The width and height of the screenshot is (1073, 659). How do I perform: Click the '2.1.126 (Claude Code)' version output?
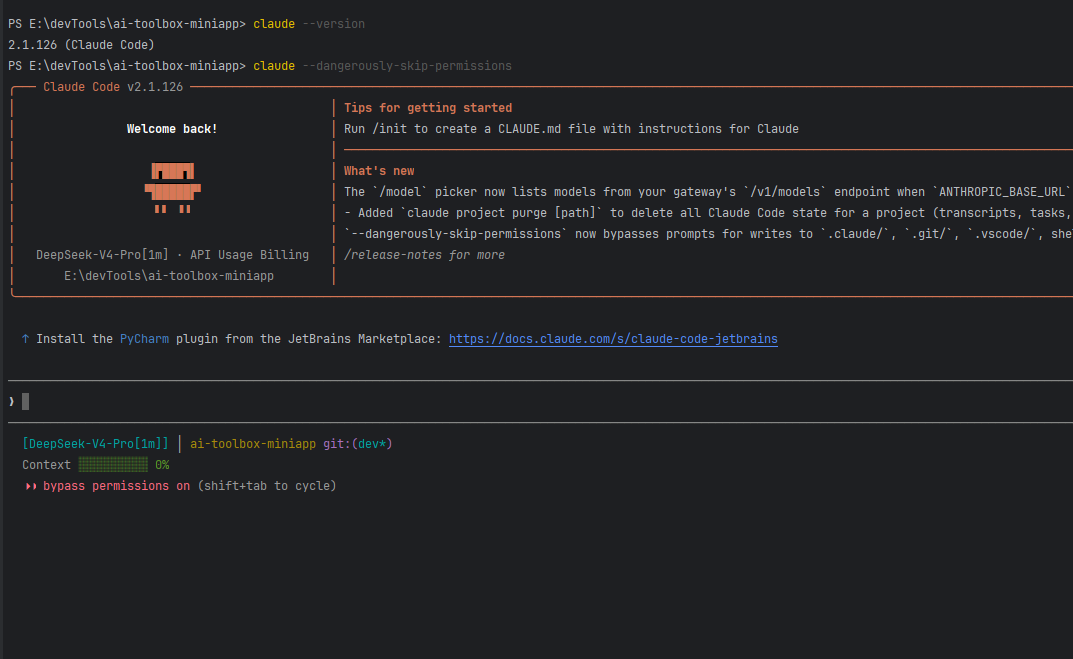tap(81, 44)
